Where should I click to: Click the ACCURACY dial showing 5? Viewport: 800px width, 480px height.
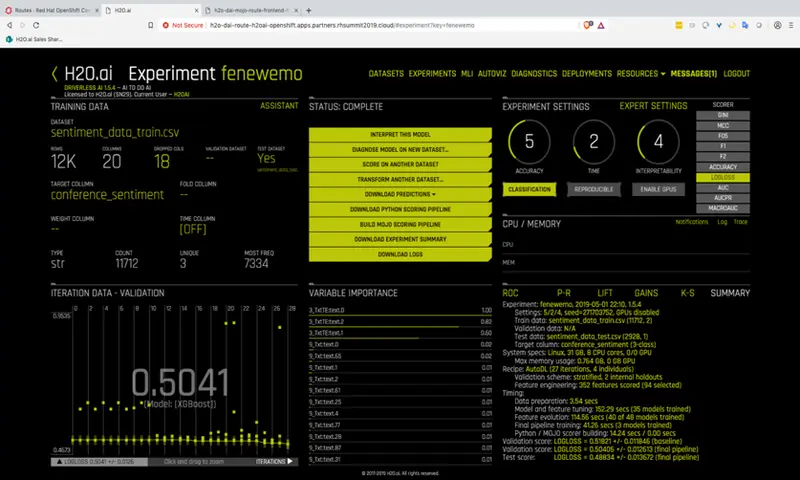pos(529,141)
